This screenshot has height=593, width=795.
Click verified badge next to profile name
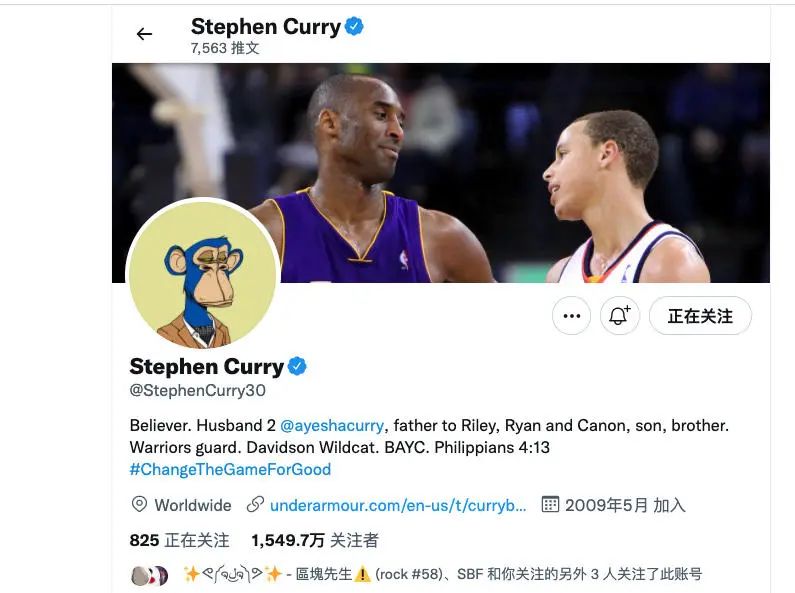pos(297,366)
